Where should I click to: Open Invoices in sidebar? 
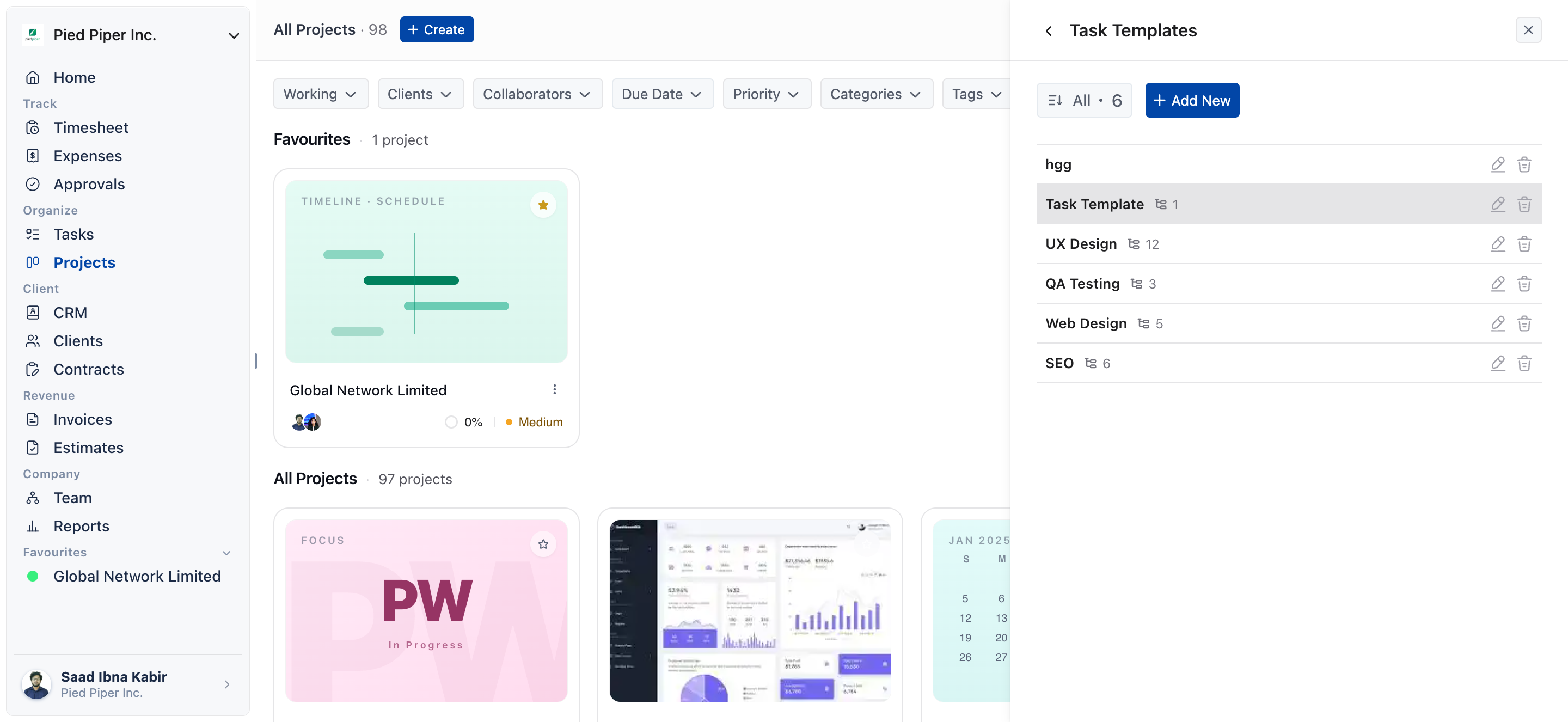coord(82,419)
